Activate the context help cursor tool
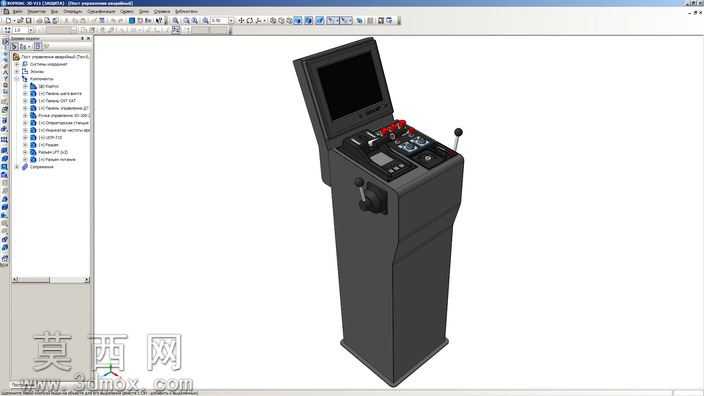 pos(159,21)
